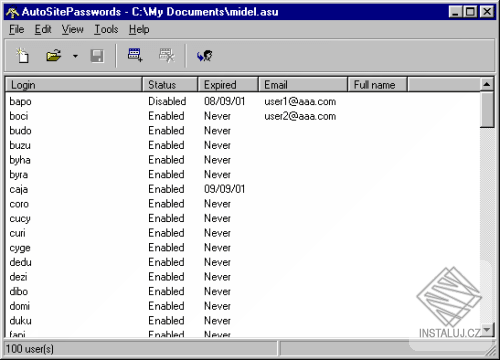Select the duku login entry
500x360 pixels.
pos(20,321)
